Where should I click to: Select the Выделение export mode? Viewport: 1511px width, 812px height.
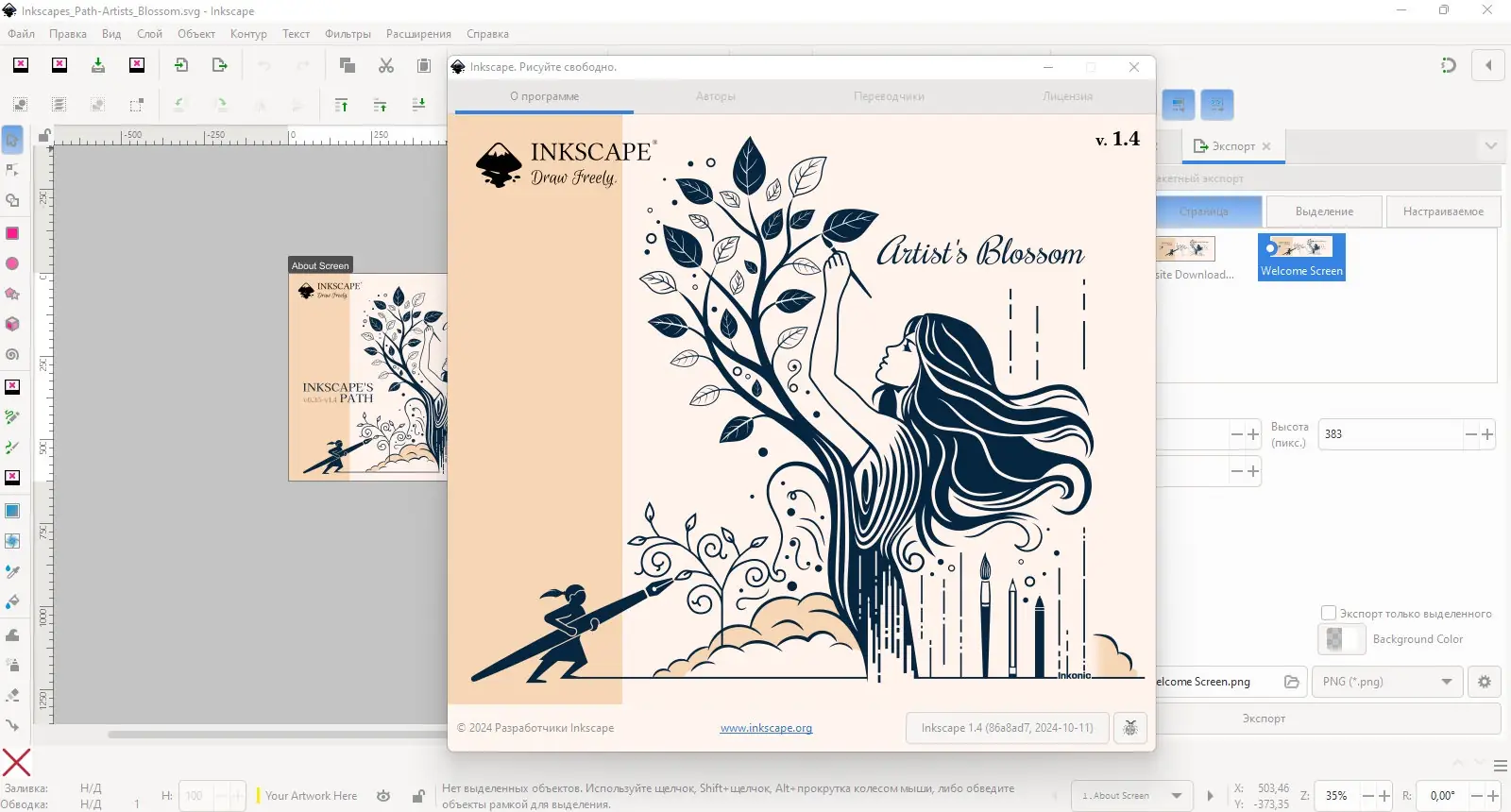click(x=1324, y=211)
